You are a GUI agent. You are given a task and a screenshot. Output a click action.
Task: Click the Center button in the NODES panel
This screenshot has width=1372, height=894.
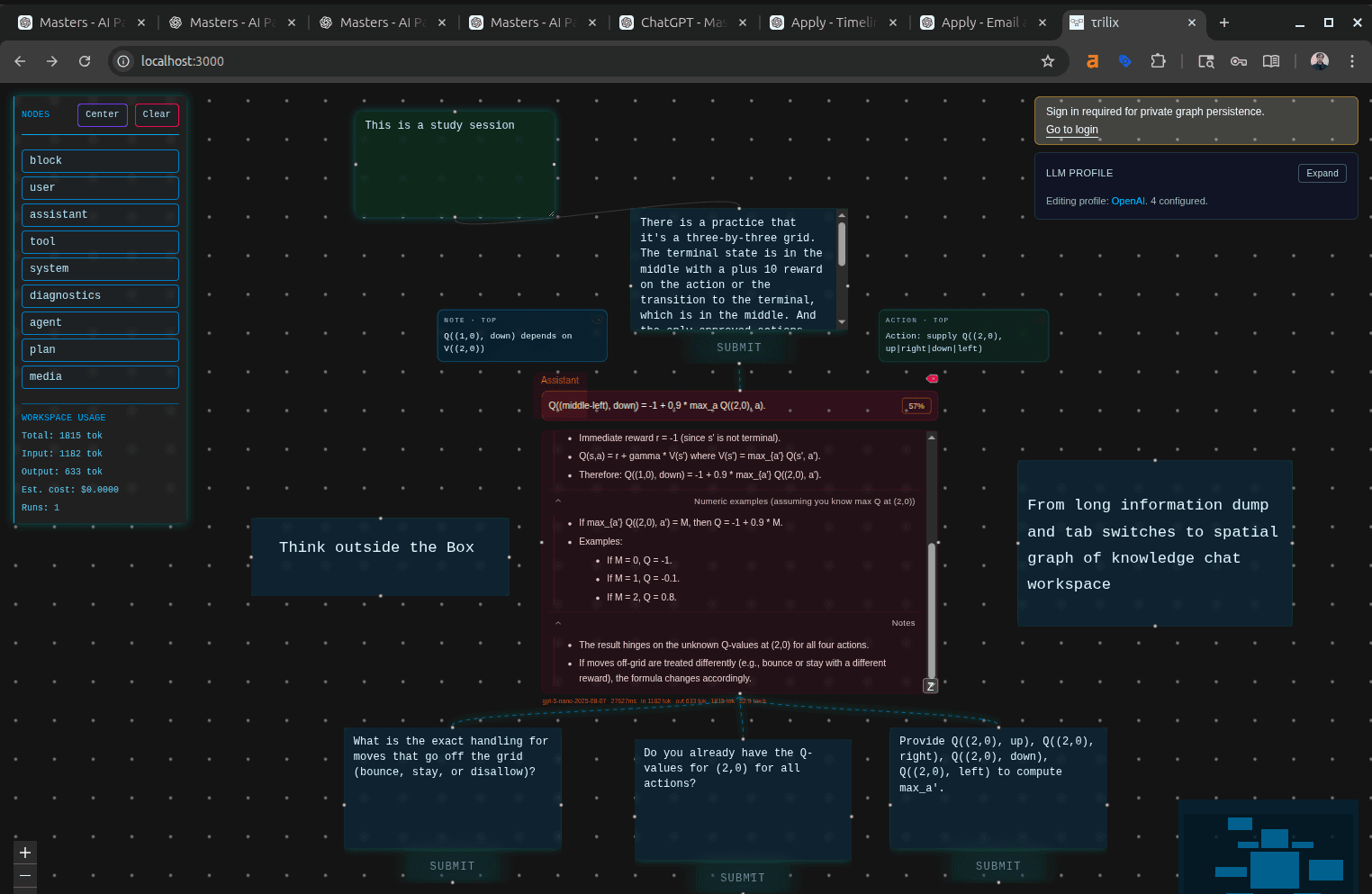(x=102, y=114)
